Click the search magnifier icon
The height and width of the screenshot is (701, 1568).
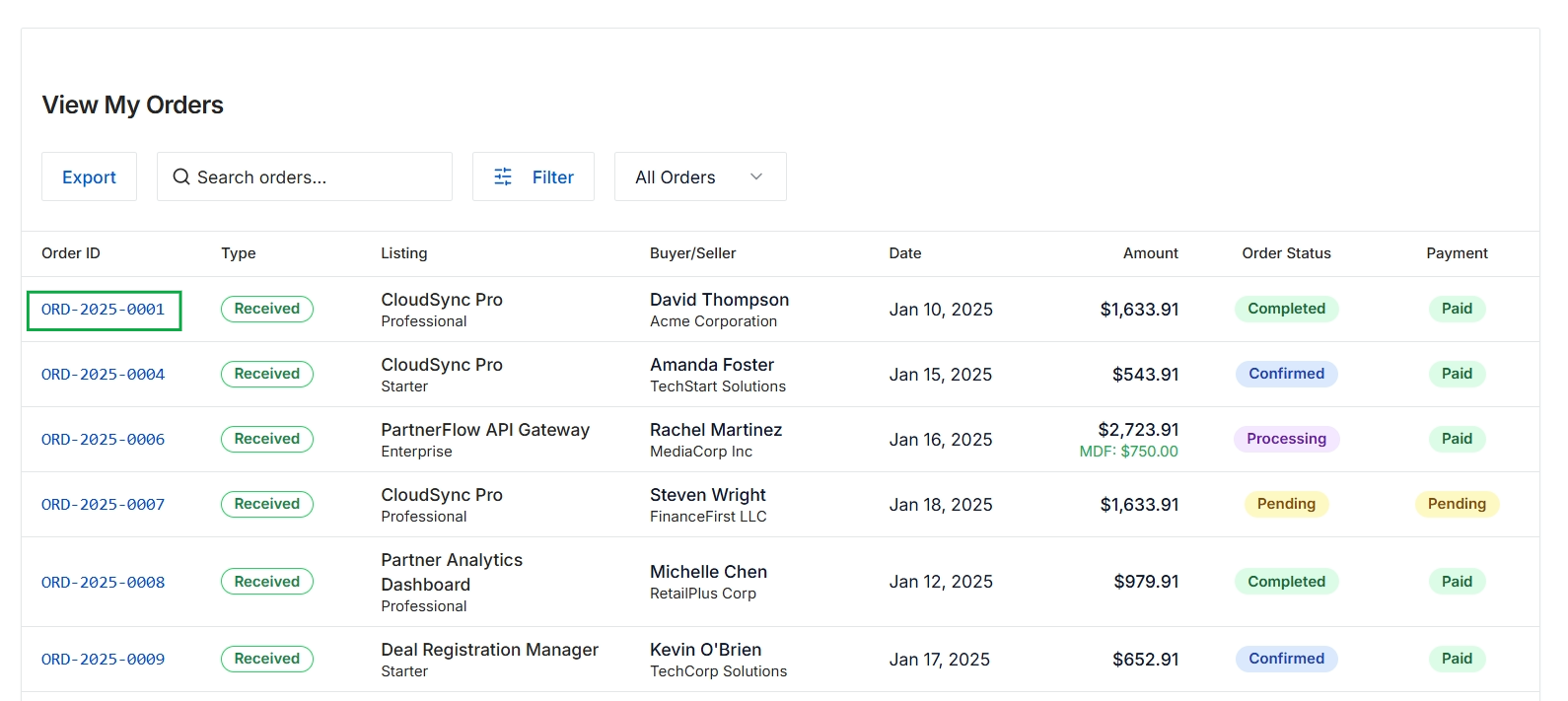[x=181, y=176]
